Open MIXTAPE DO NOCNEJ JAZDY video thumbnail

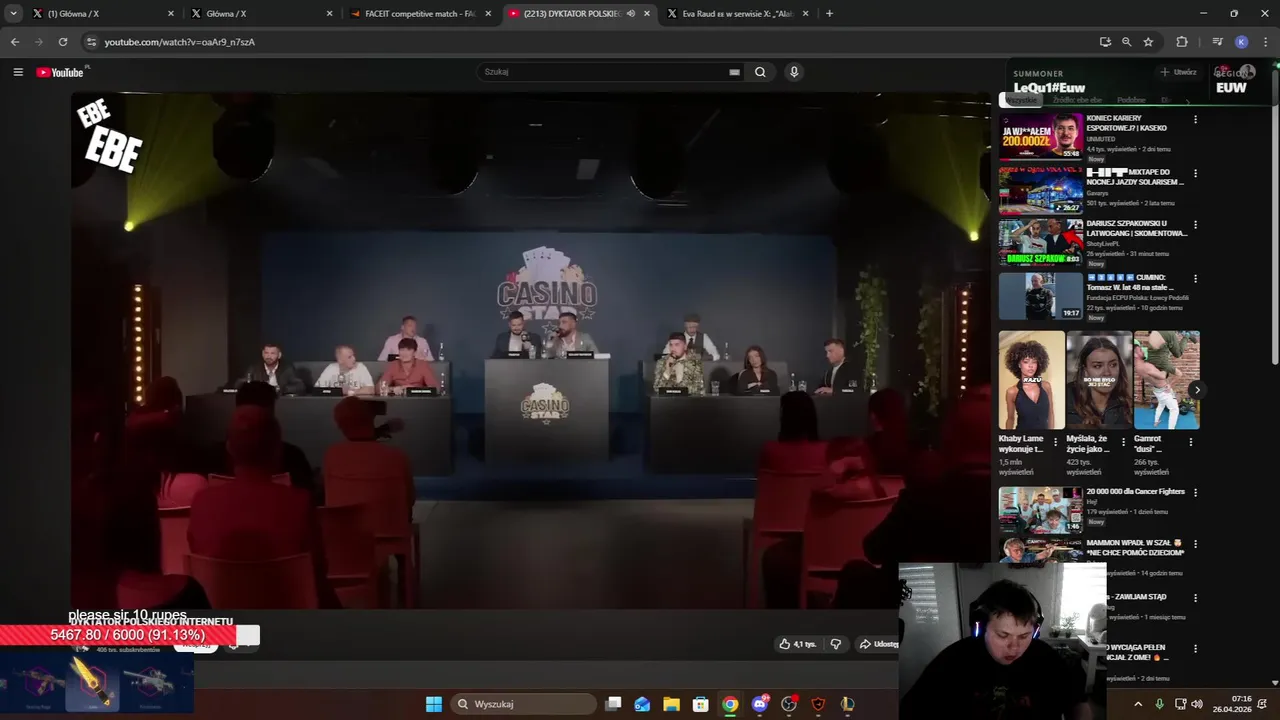(x=1041, y=190)
